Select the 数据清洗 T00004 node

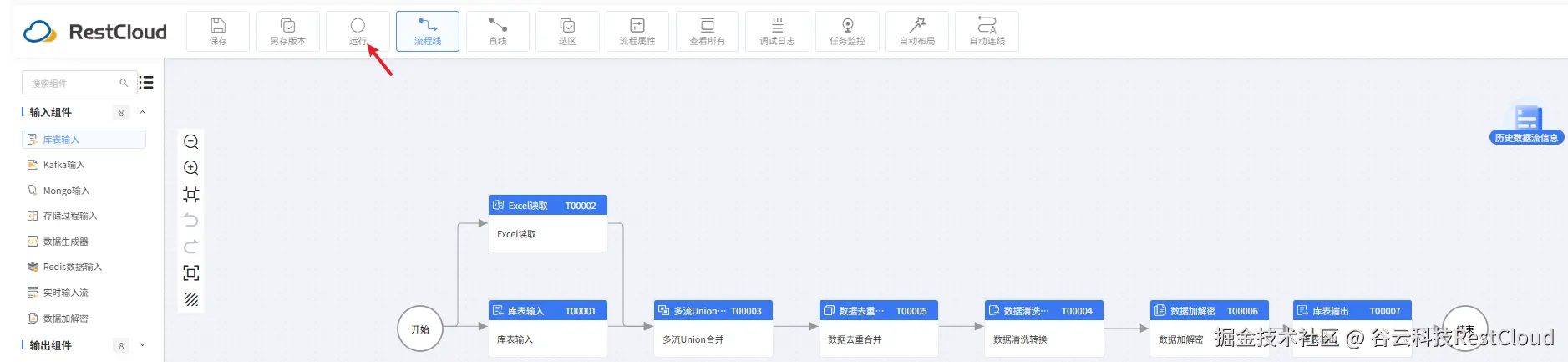tap(1044, 329)
